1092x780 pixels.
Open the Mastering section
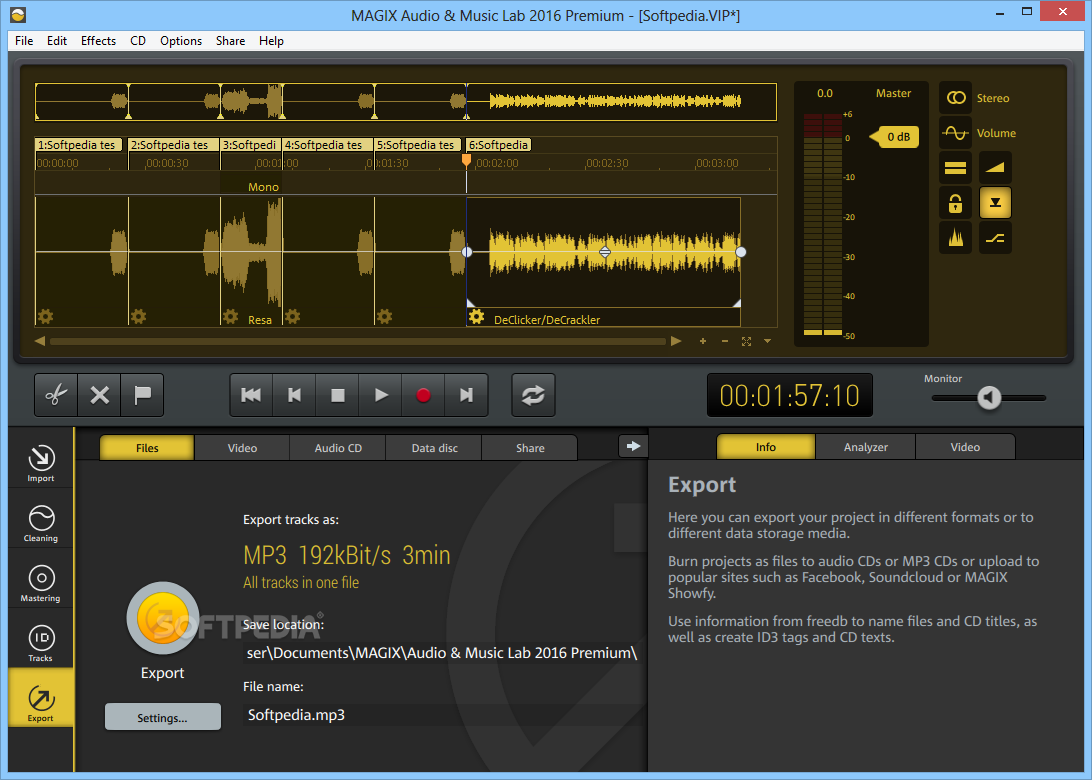pyautogui.click(x=40, y=583)
